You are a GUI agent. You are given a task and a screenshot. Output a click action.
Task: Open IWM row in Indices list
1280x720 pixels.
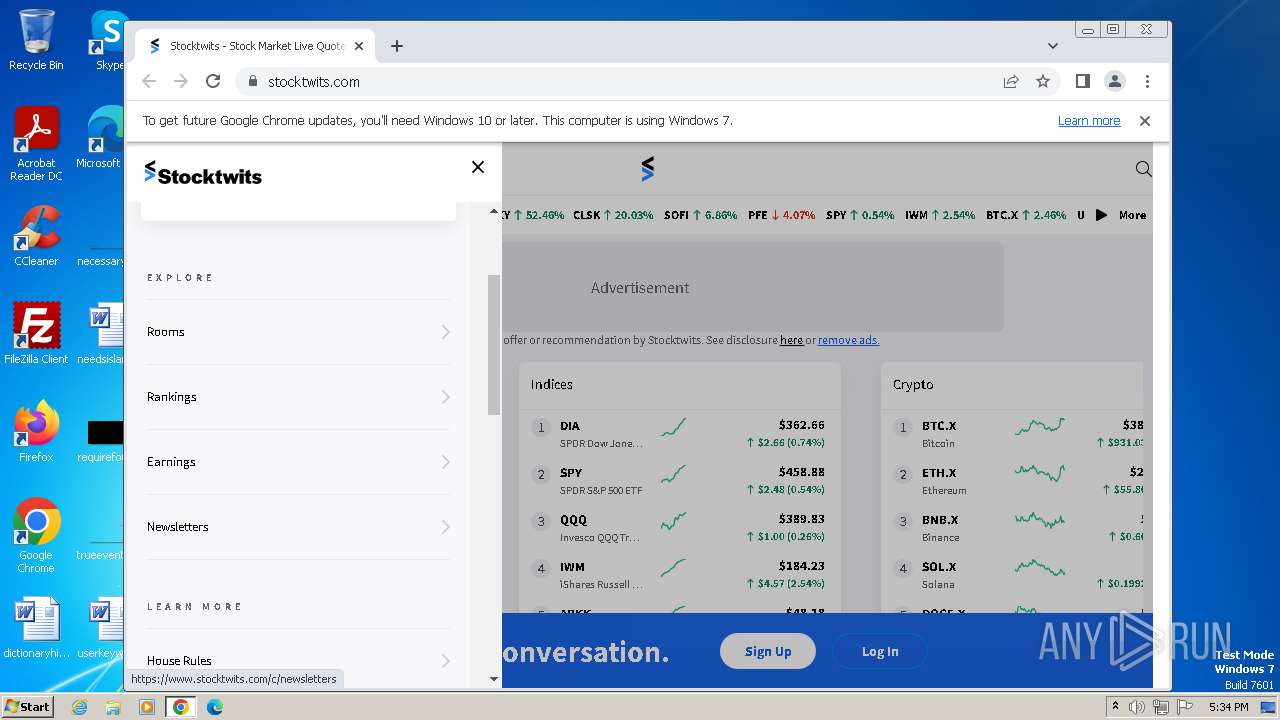pyautogui.click(x=680, y=574)
